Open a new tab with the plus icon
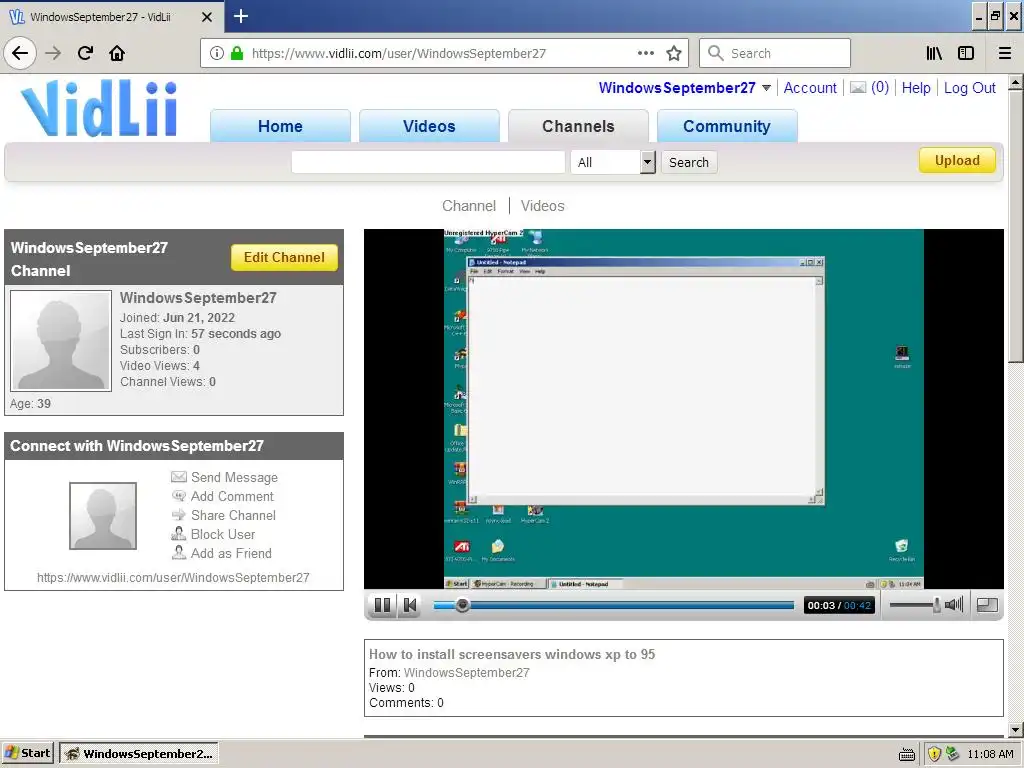This screenshot has width=1024, height=768. coord(240,16)
